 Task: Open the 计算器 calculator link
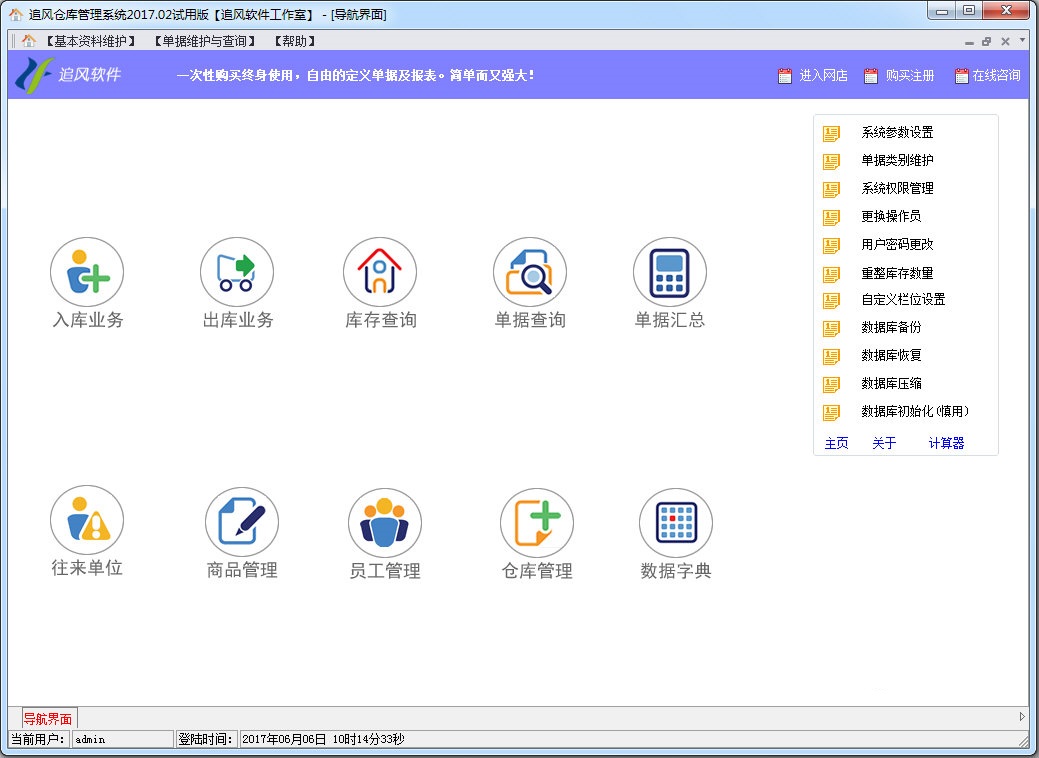click(945, 443)
